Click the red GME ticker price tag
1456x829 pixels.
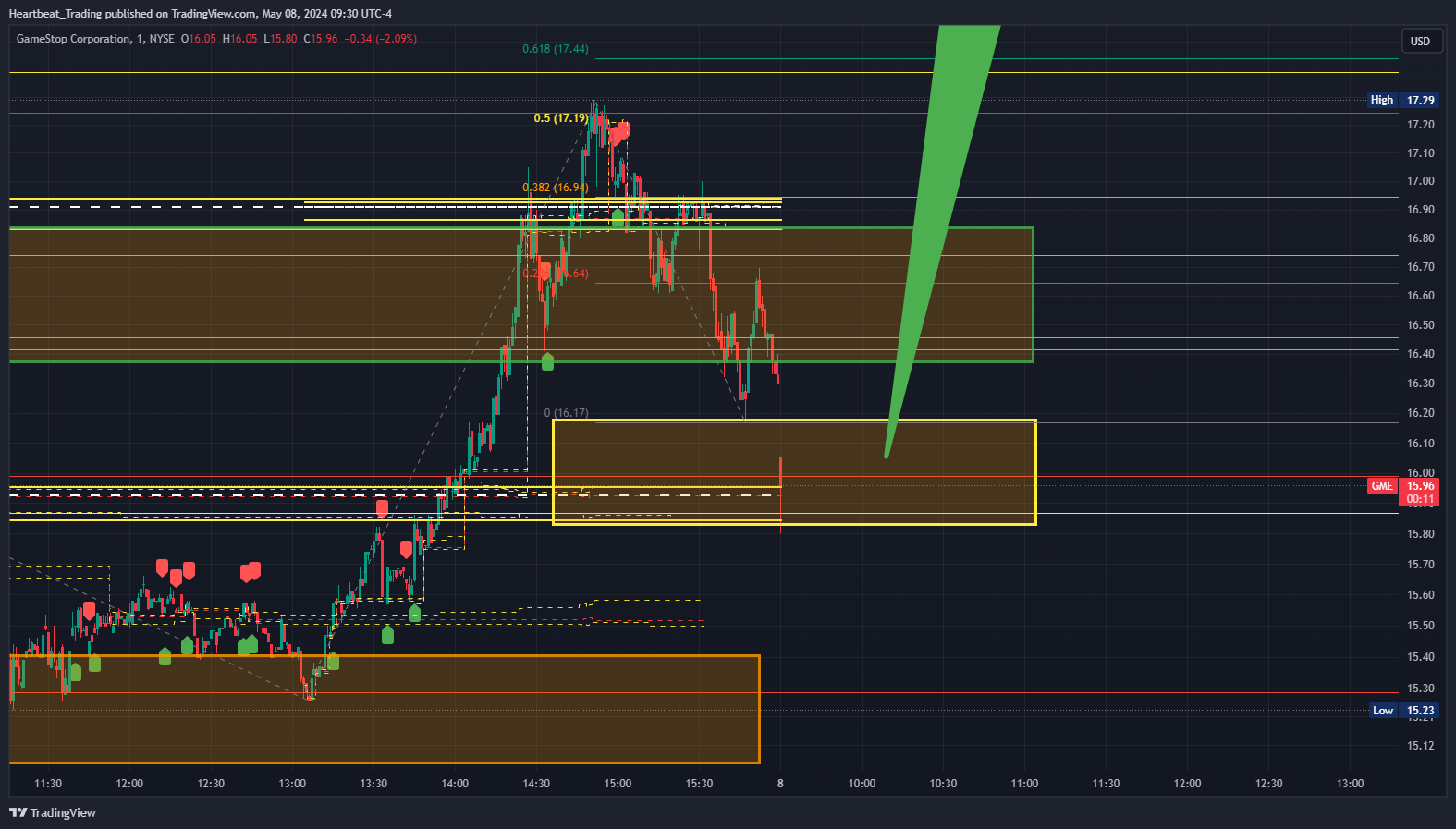click(x=1382, y=486)
